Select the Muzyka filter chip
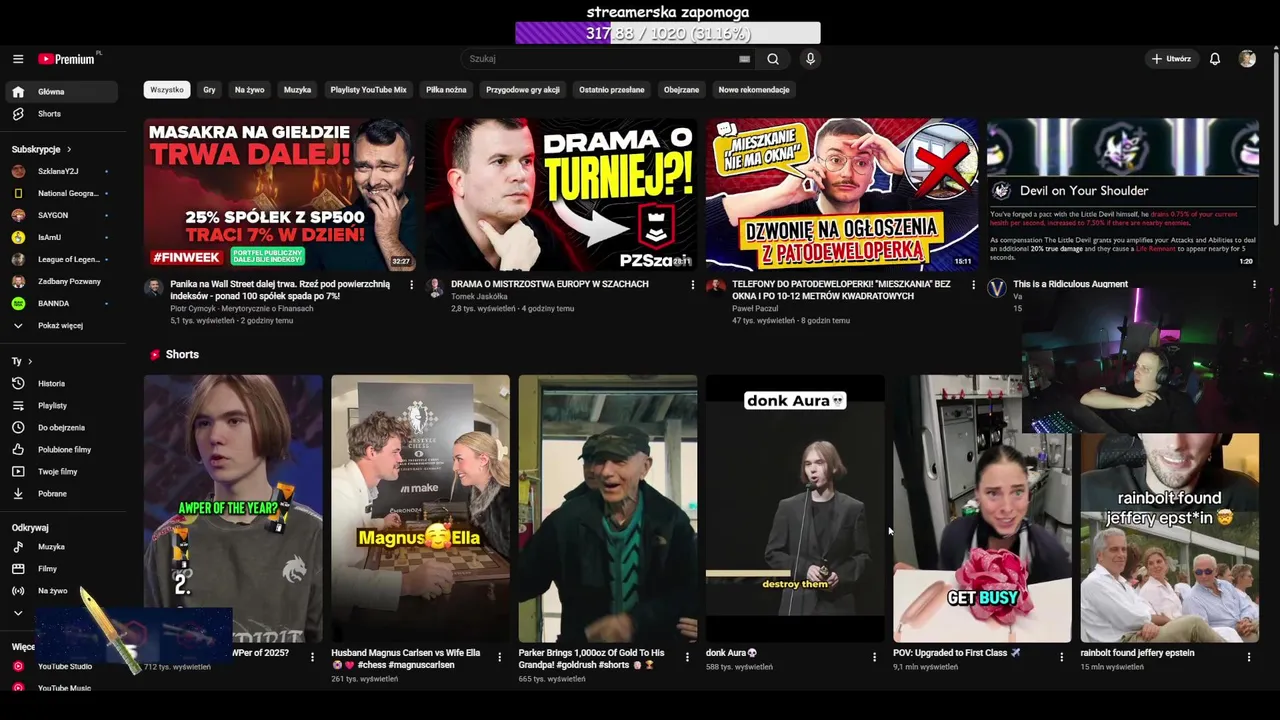The width and height of the screenshot is (1280, 720). tap(297, 90)
